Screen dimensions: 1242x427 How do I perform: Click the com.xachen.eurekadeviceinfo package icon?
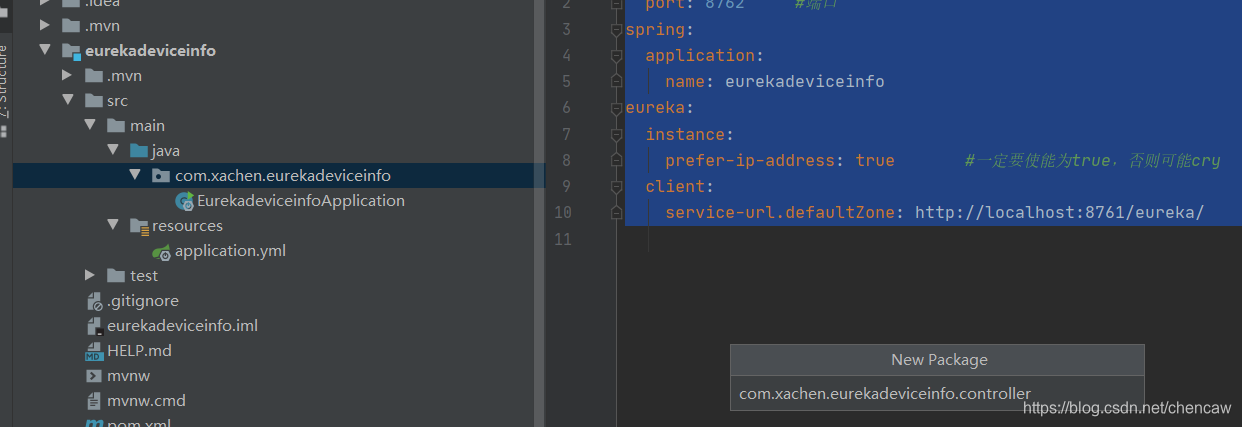(161, 175)
